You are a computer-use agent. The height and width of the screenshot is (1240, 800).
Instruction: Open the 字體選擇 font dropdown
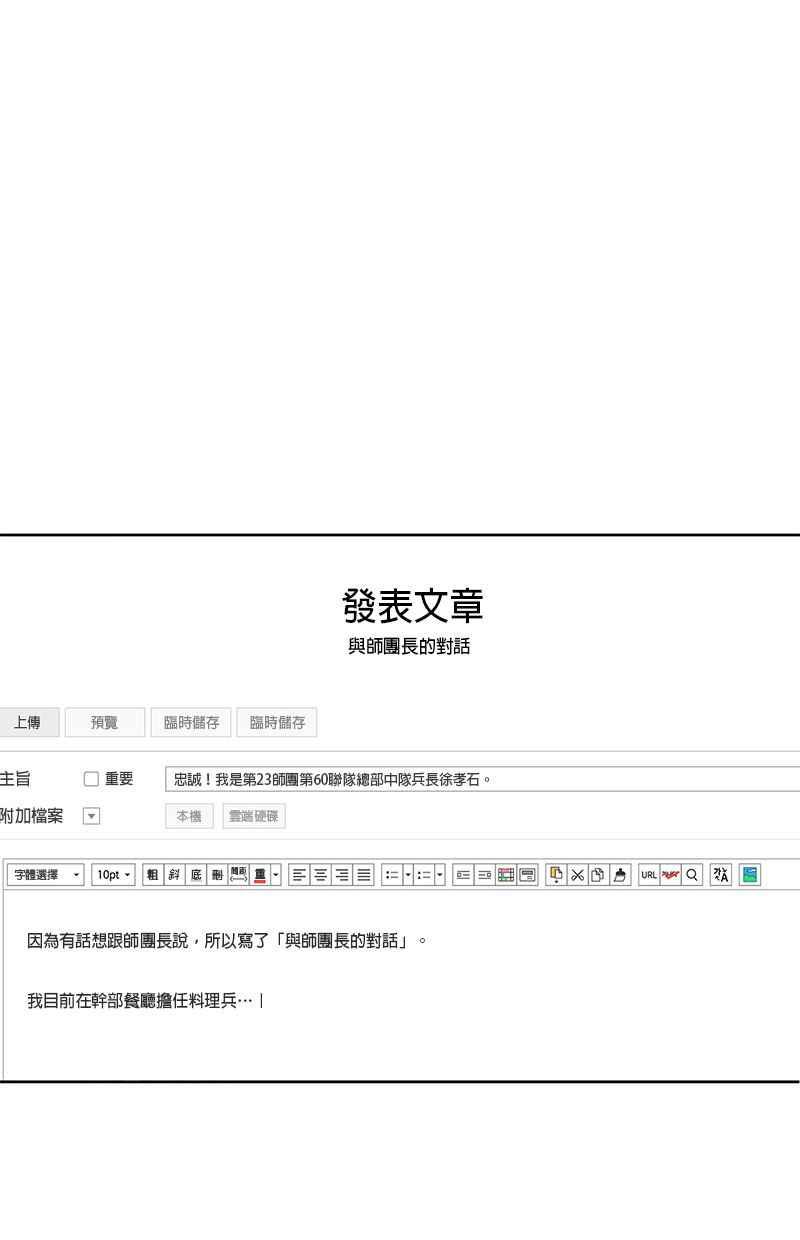coord(46,875)
